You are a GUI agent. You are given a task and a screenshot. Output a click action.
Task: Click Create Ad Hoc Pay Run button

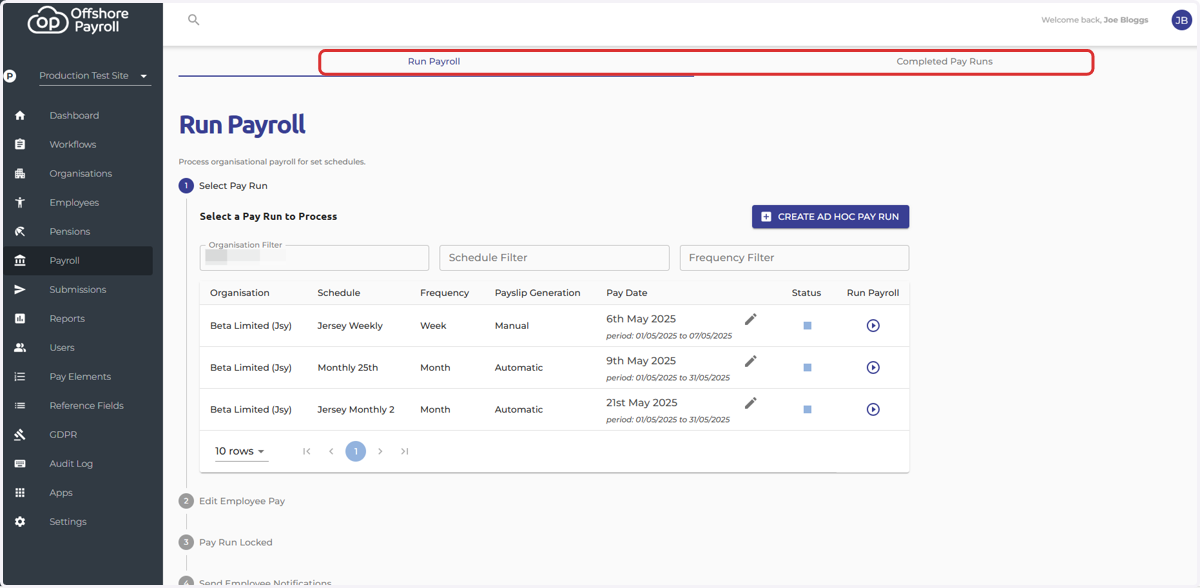[830, 216]
